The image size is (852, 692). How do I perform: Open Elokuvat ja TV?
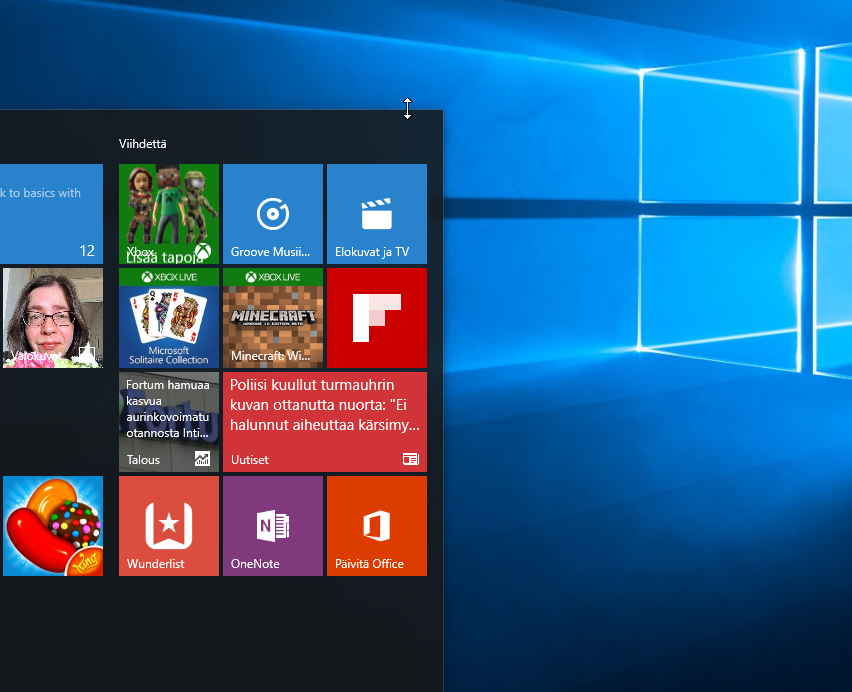[377, 213]
